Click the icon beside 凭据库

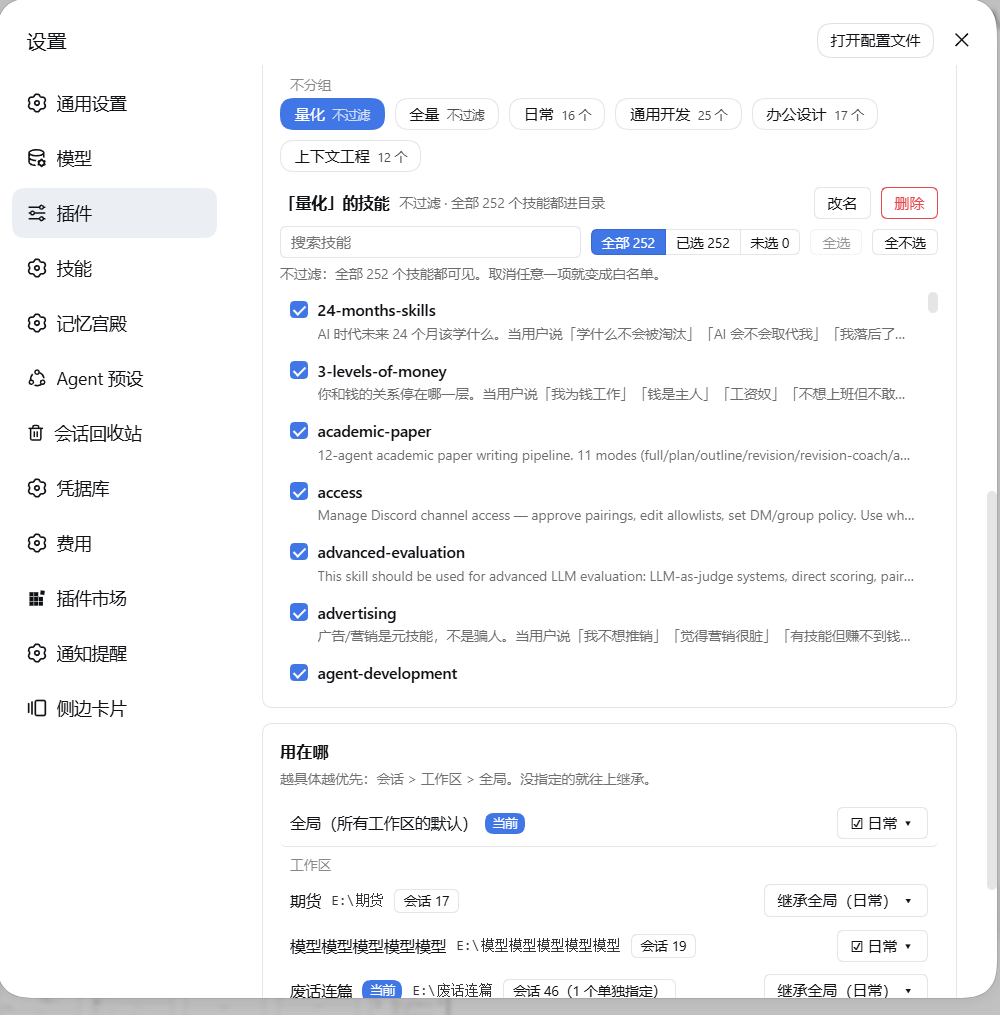[37, 488]
